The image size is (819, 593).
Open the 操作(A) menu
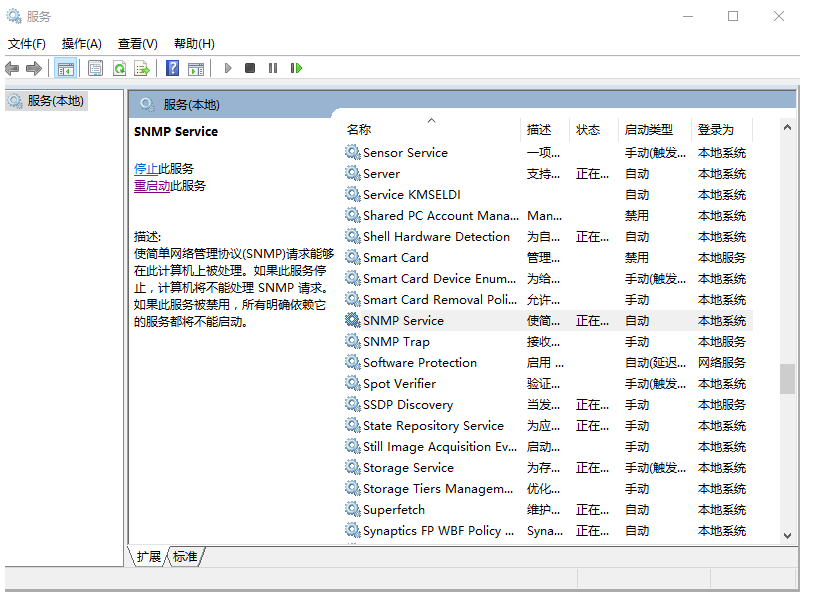tap(80, 43)
